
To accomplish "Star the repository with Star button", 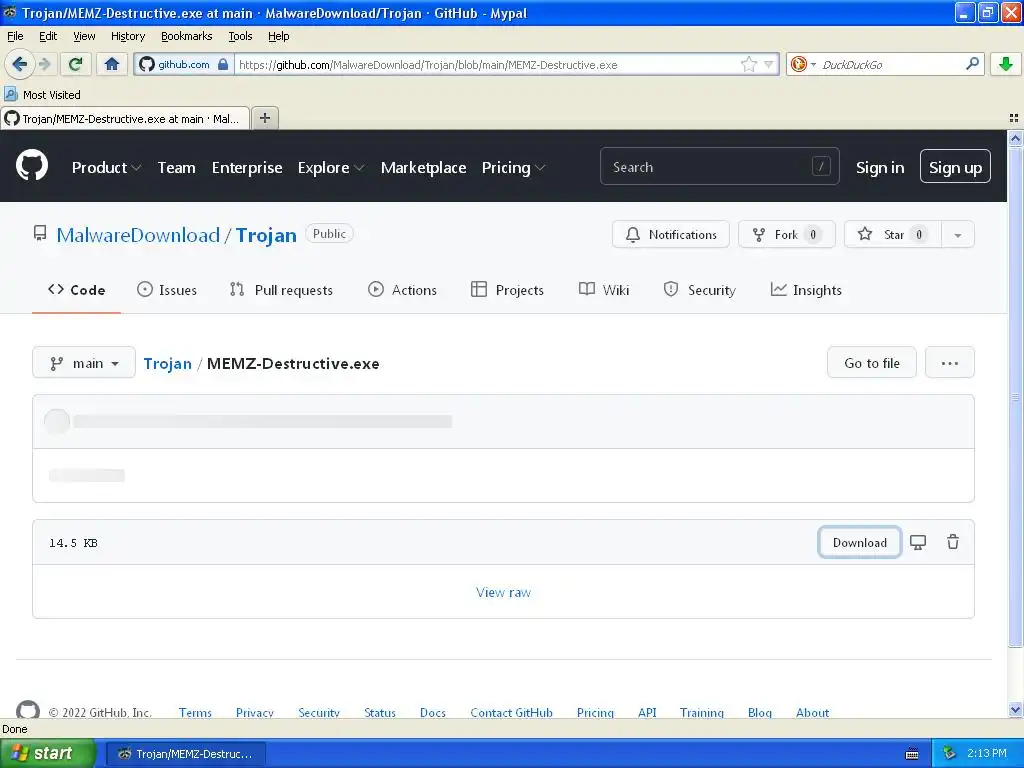I will click(x=892, y=234).
